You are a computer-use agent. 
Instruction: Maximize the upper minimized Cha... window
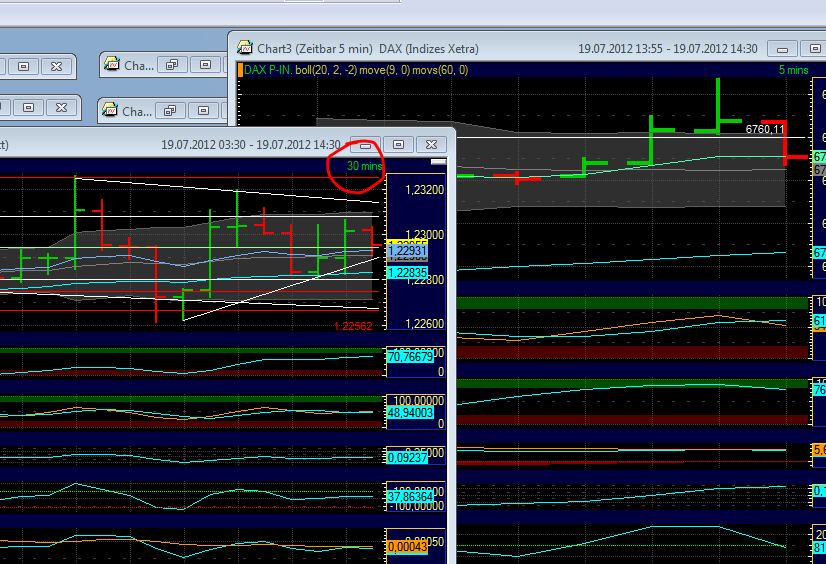[205, 65]
